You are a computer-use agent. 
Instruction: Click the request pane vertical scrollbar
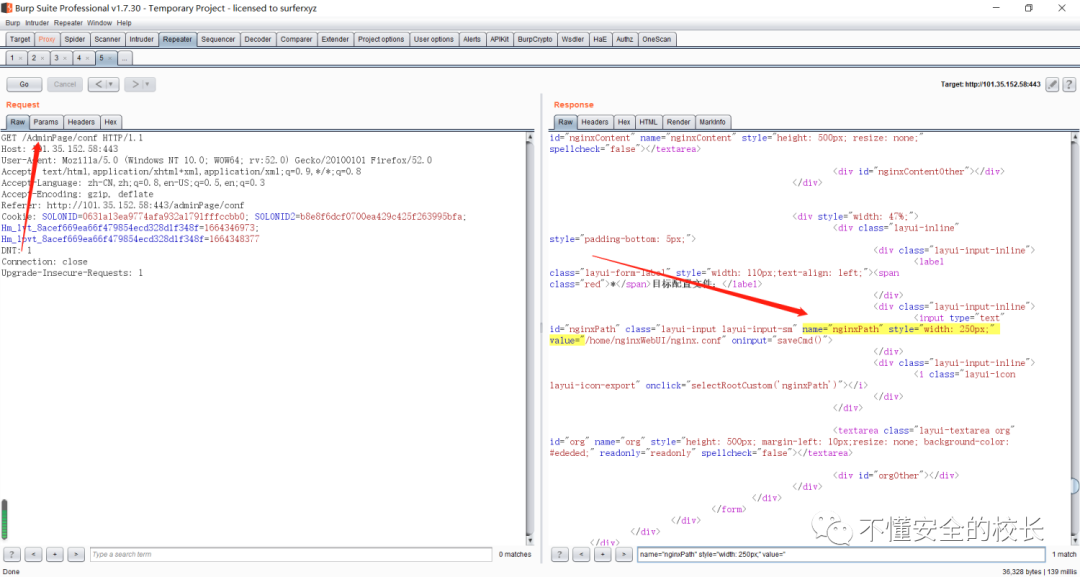[529, 337]
